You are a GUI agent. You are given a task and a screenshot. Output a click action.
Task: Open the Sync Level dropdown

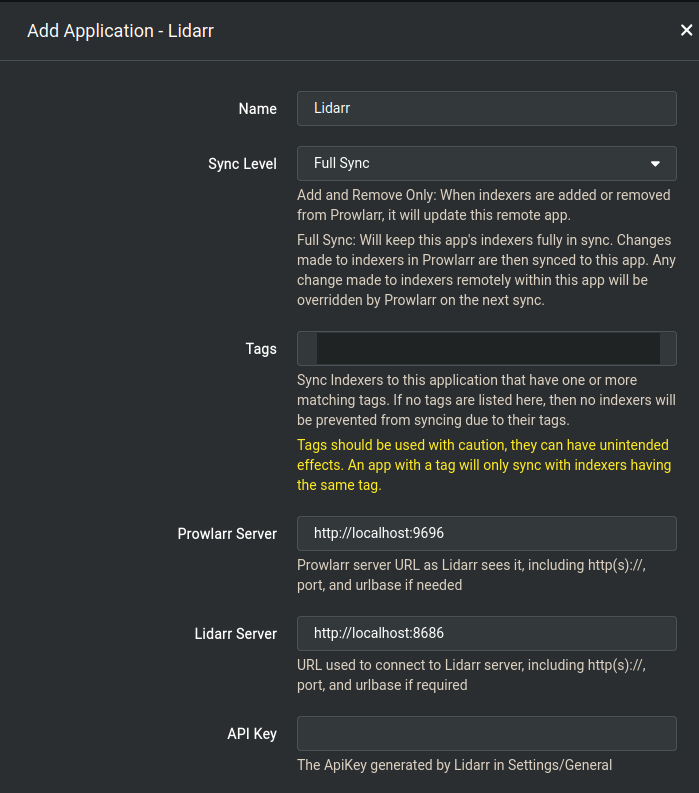point(486,164)
